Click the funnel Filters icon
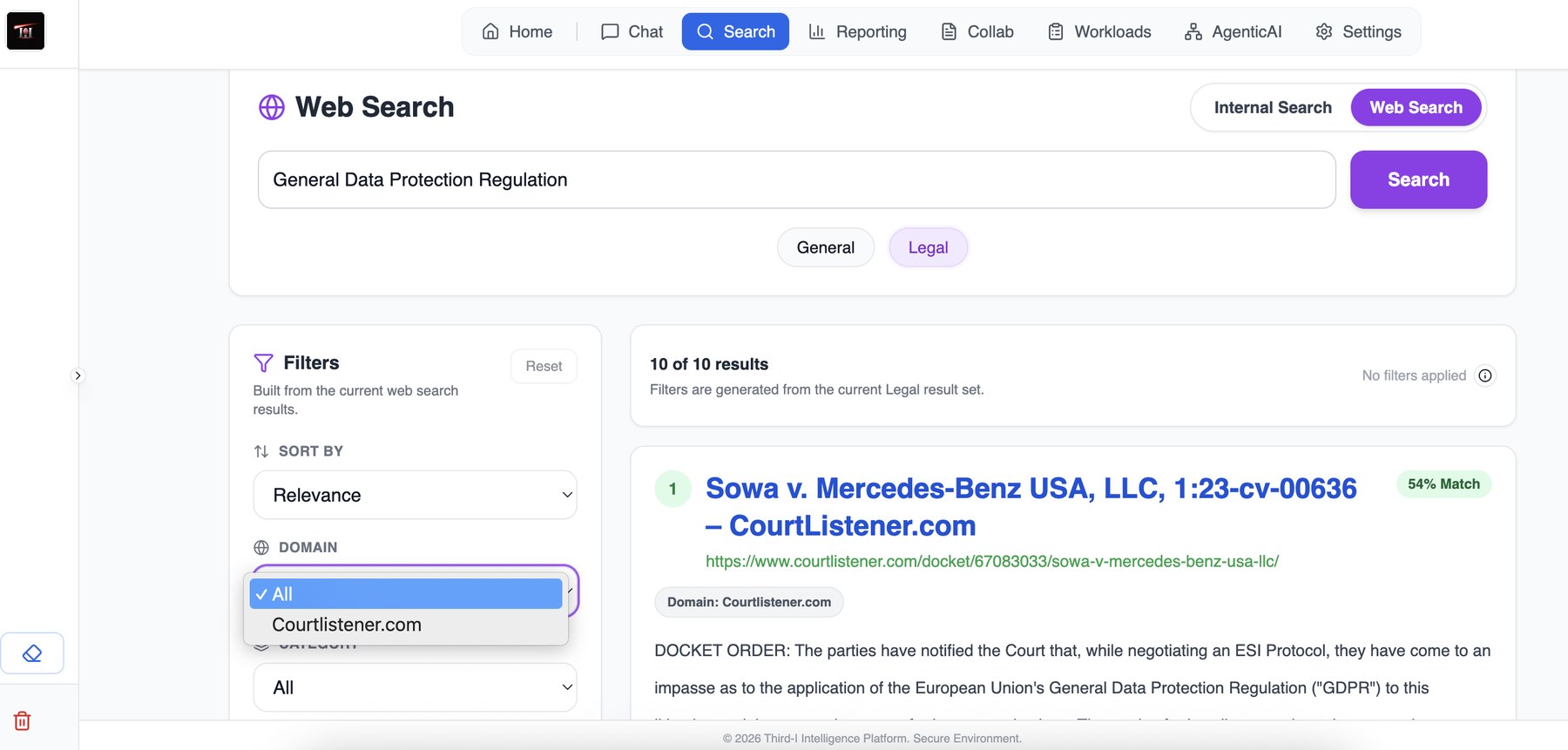 pos(263,362)
